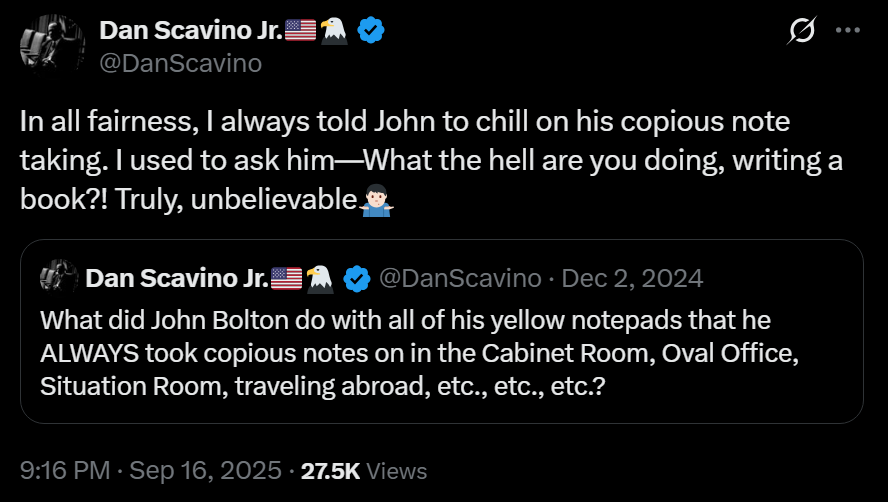Open the 27.5K Views count
The width and height of the screenshot is (888, 502).
pos(364,470)
